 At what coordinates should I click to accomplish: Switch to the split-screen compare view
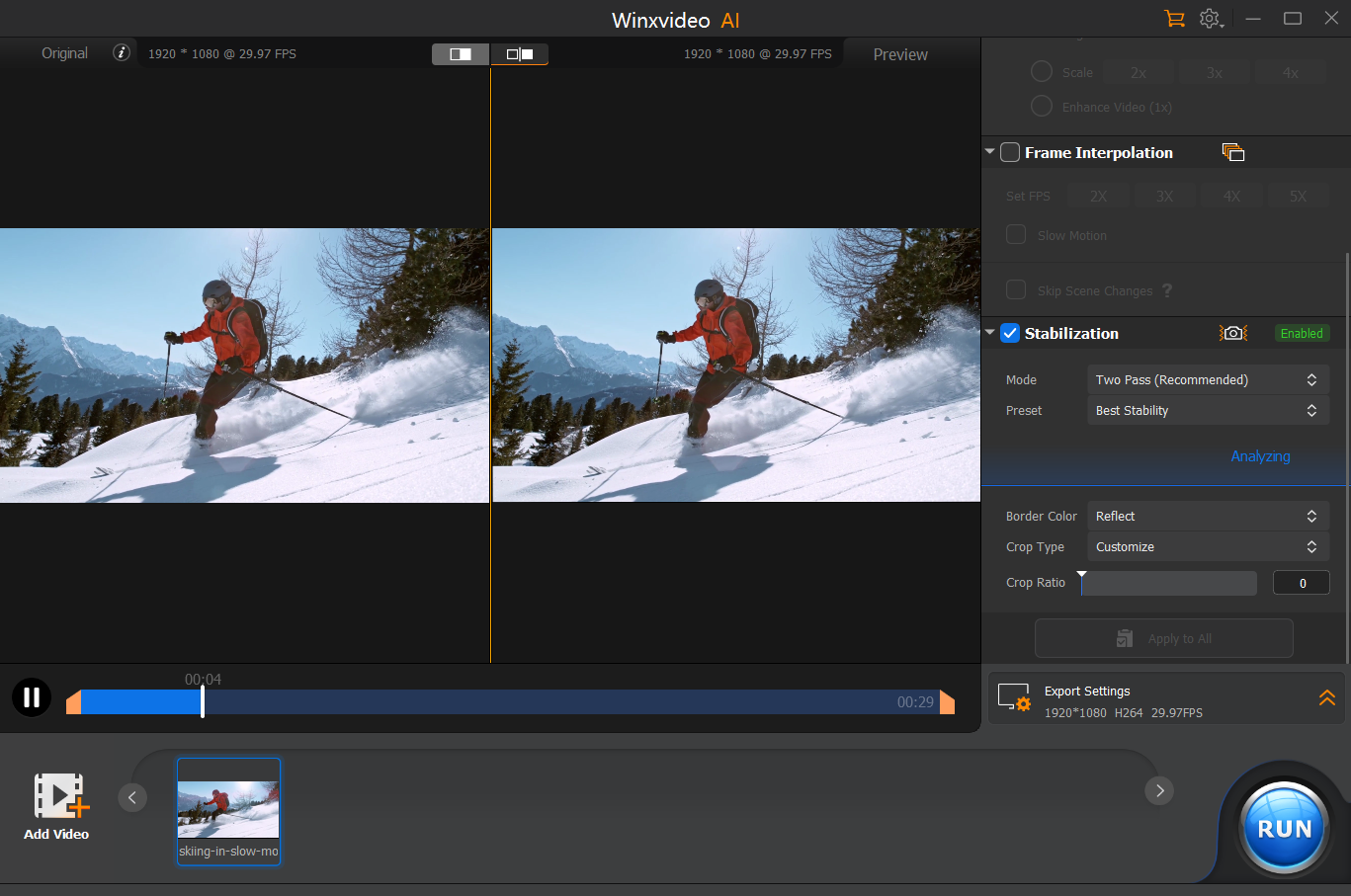(x=461, y=54)
